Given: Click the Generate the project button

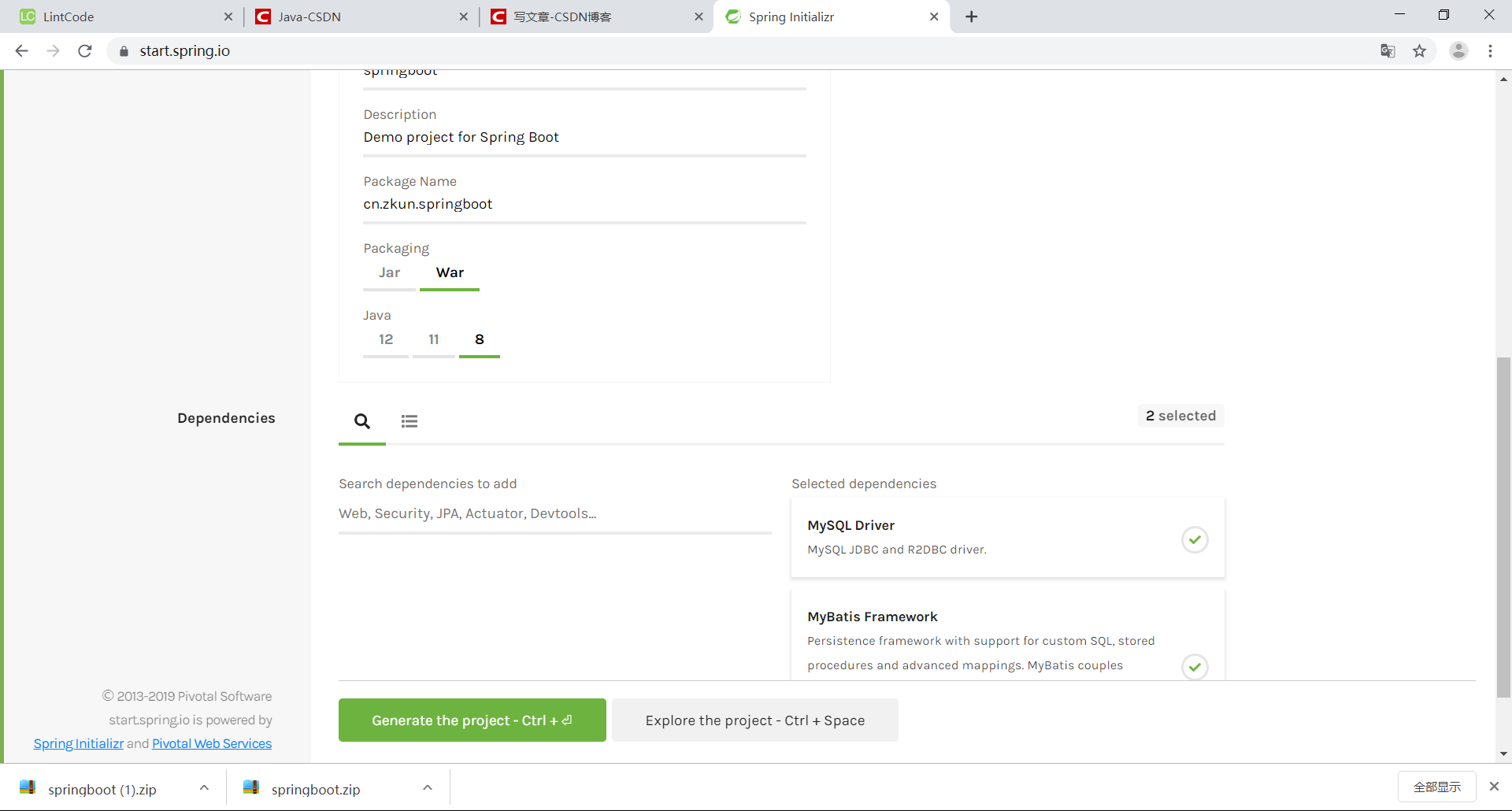Looking at the screenshot, I should (x=472, y=720).
